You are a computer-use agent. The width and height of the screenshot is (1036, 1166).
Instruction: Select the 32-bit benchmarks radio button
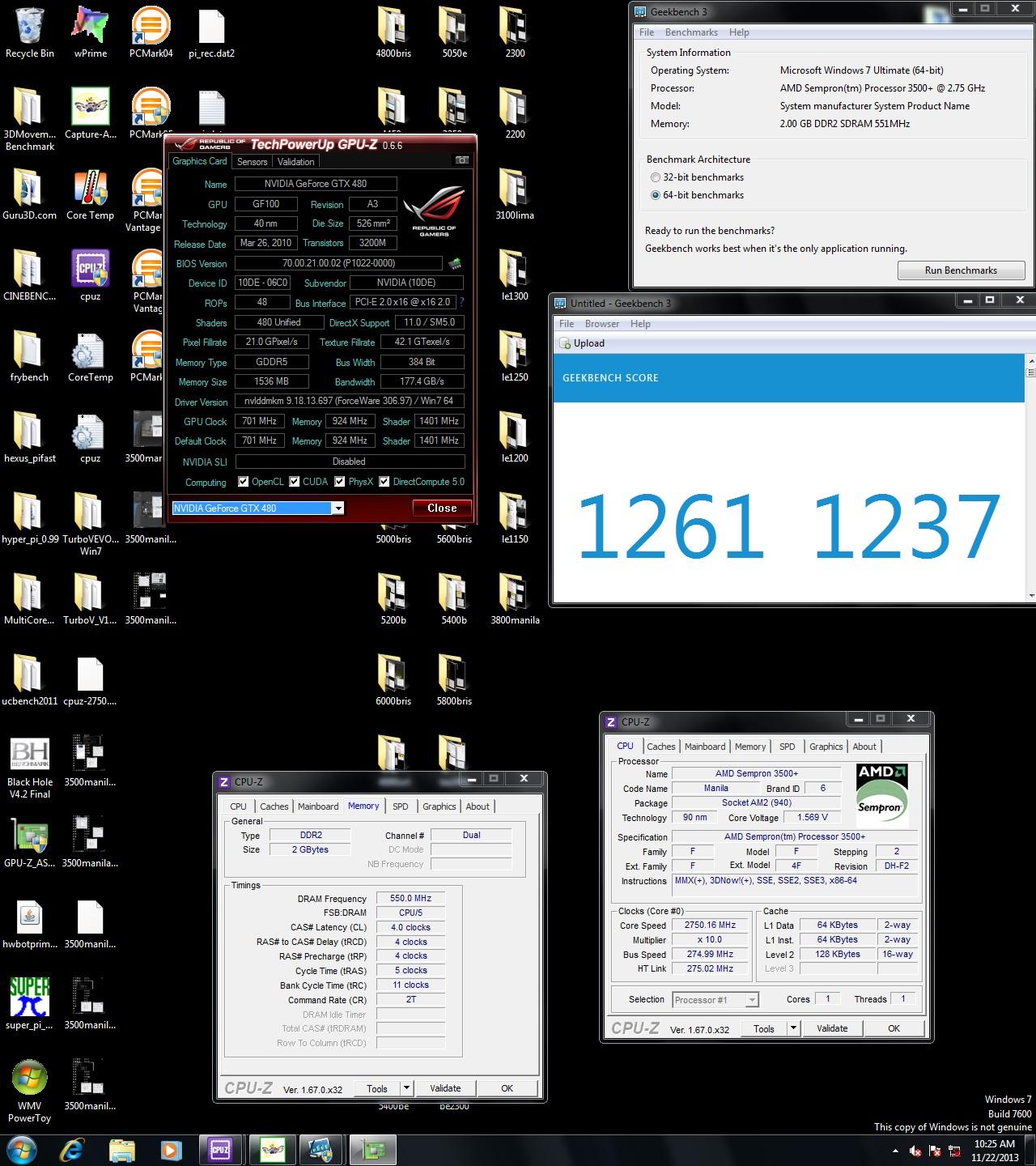pos(656,177)
